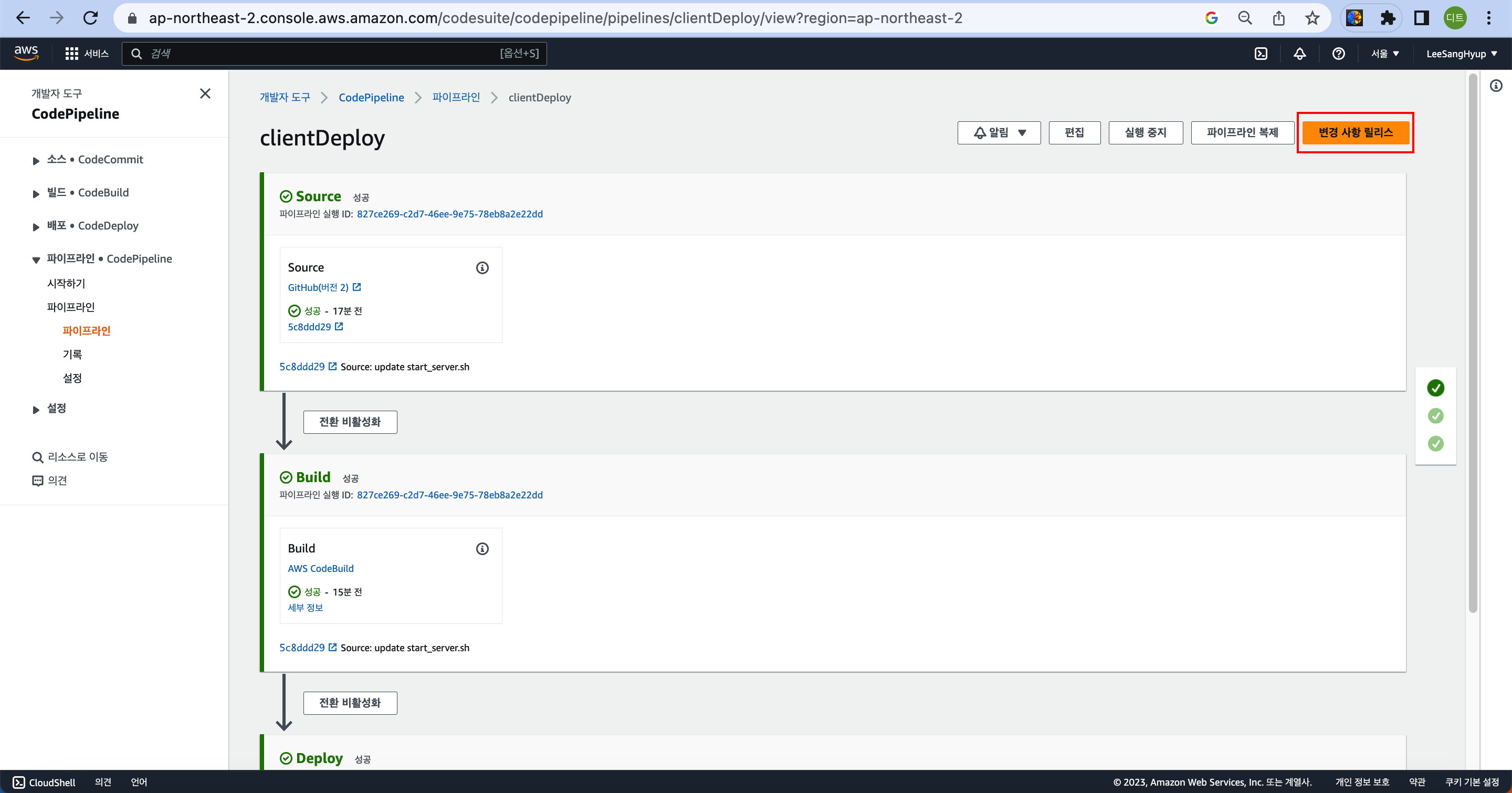Expand the 빌드 CodeBuild tree section
This screenshot has width=1512, height=793.
tap(36, 193)
